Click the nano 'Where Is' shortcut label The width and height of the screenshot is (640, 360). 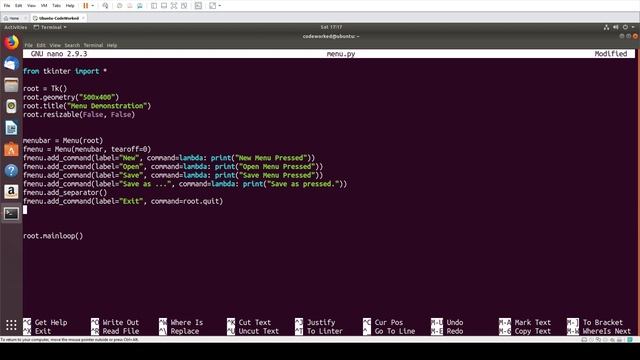pos(187,322)
